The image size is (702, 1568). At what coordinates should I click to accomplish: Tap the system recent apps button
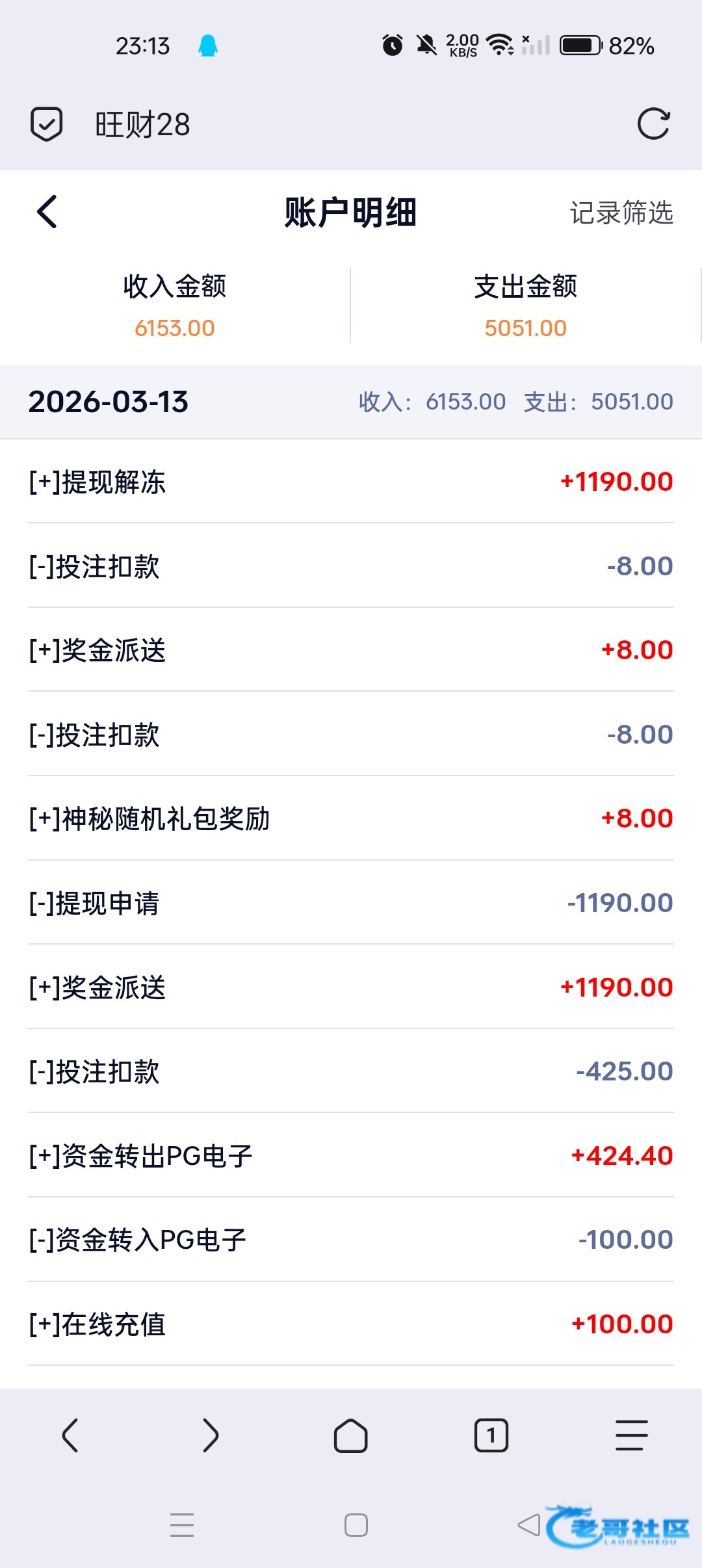point(182,1524)
